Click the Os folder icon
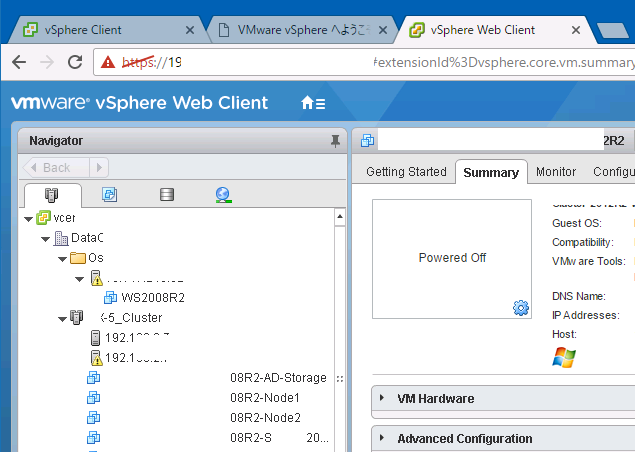Image resolution: width=635 pixels, height=464 pixels. coord(78,258)
